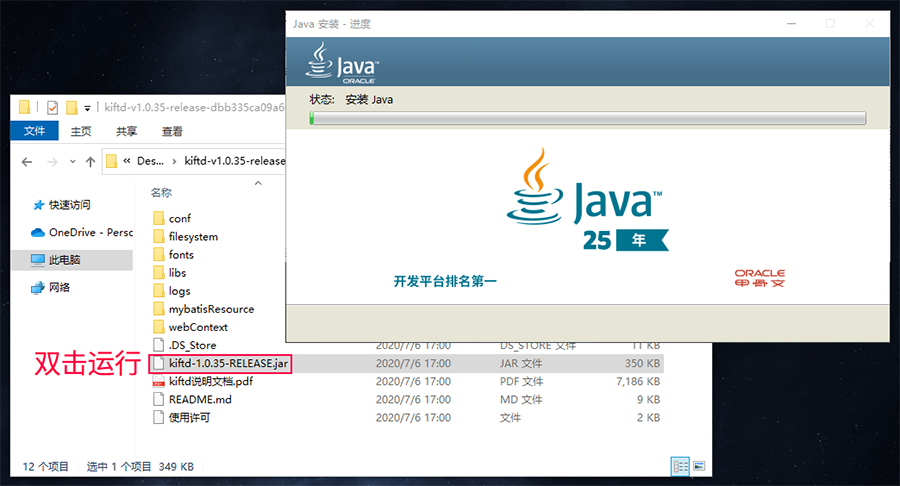This screenshot has height=486, width=900.
Task: Switch to details view layout
Action: click(x=680, y=466)
